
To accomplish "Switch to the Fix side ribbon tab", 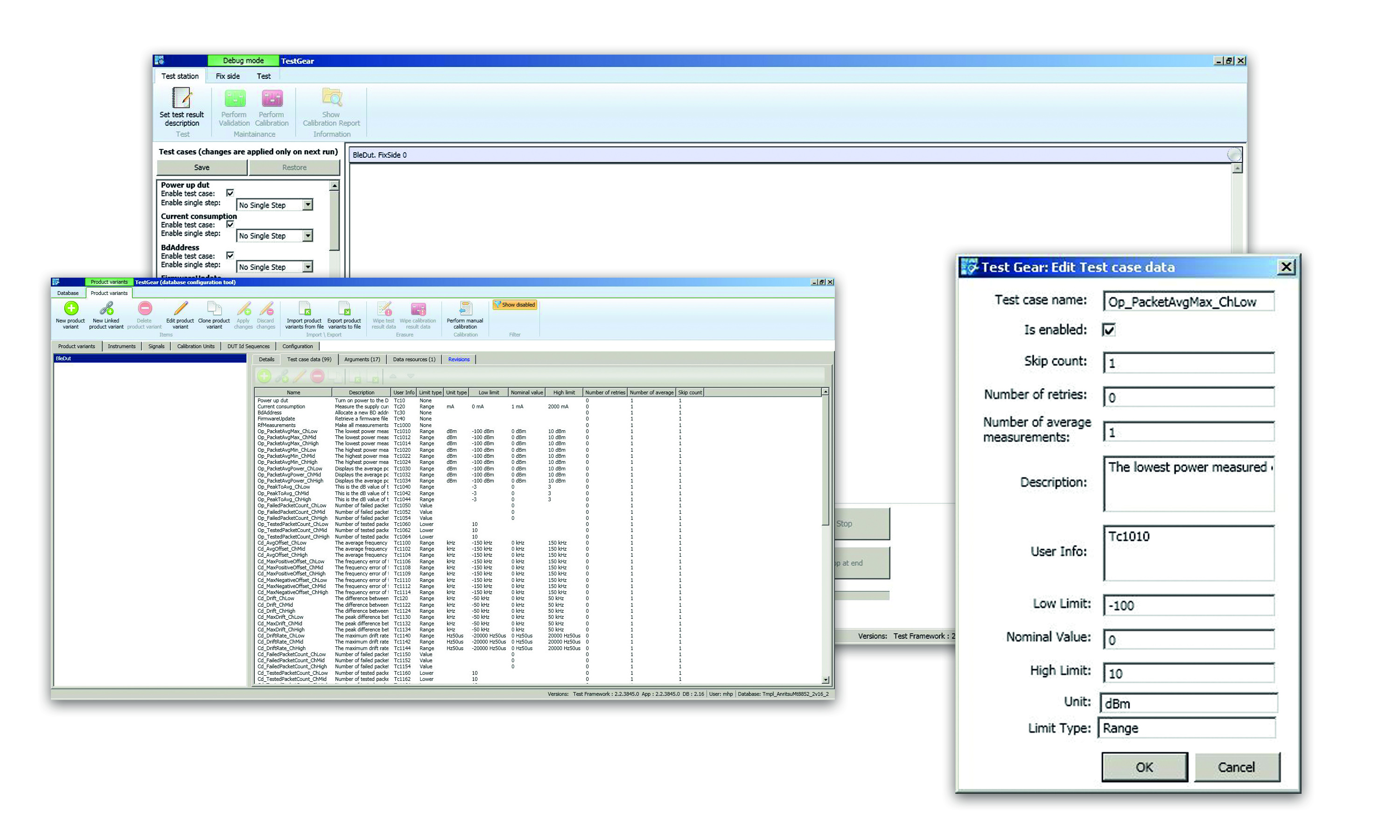I will (227, 76).
